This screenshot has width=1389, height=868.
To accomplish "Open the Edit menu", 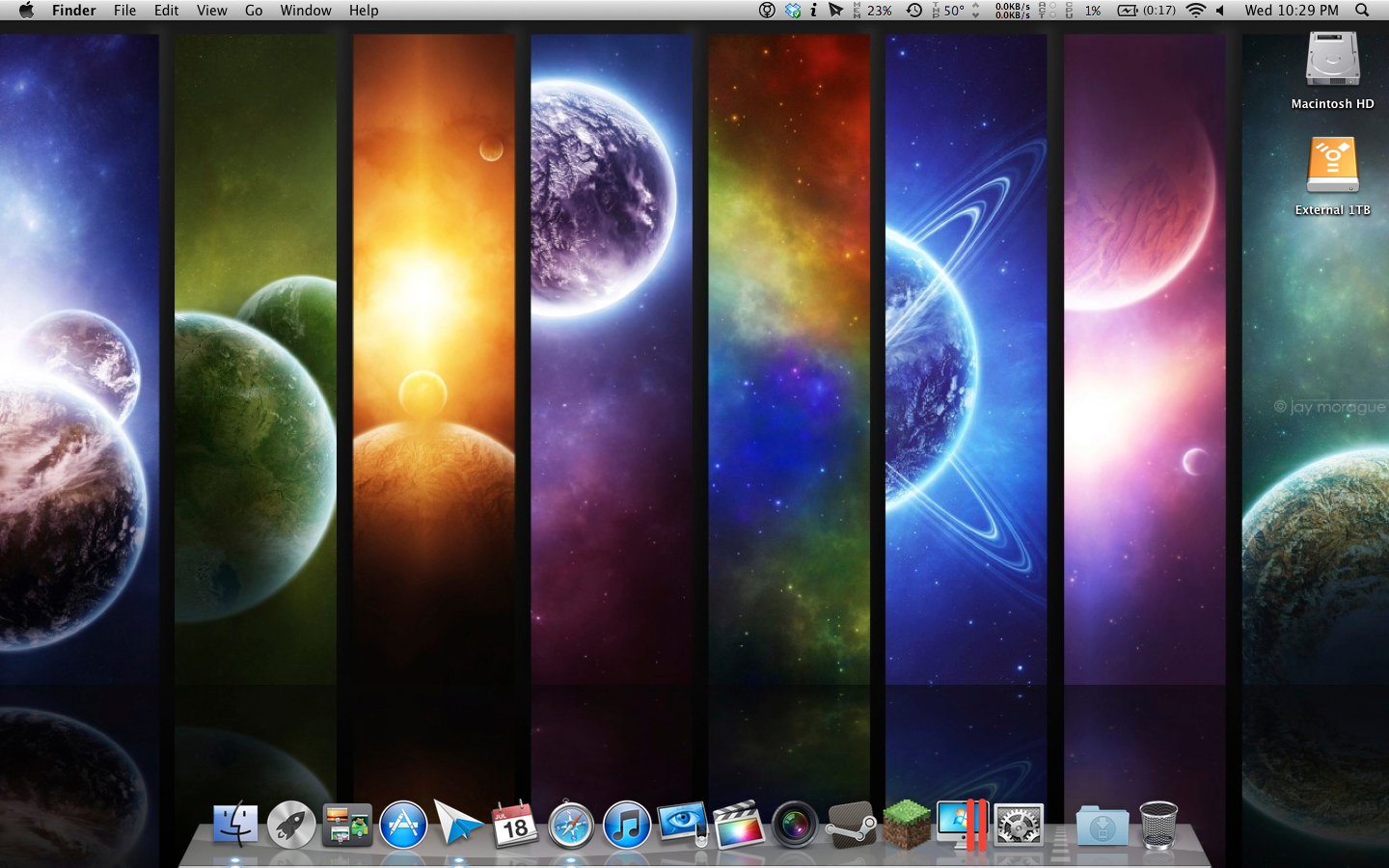I will point(167,11).
